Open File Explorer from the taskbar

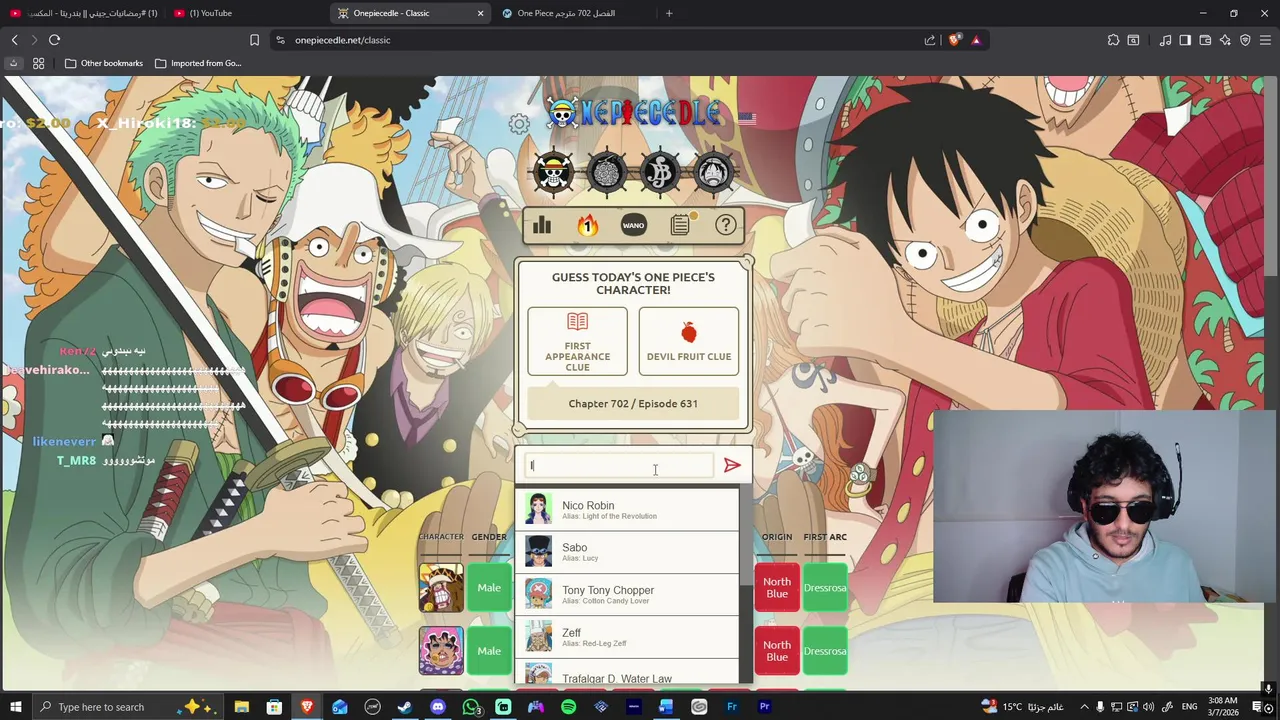[241, 707]
